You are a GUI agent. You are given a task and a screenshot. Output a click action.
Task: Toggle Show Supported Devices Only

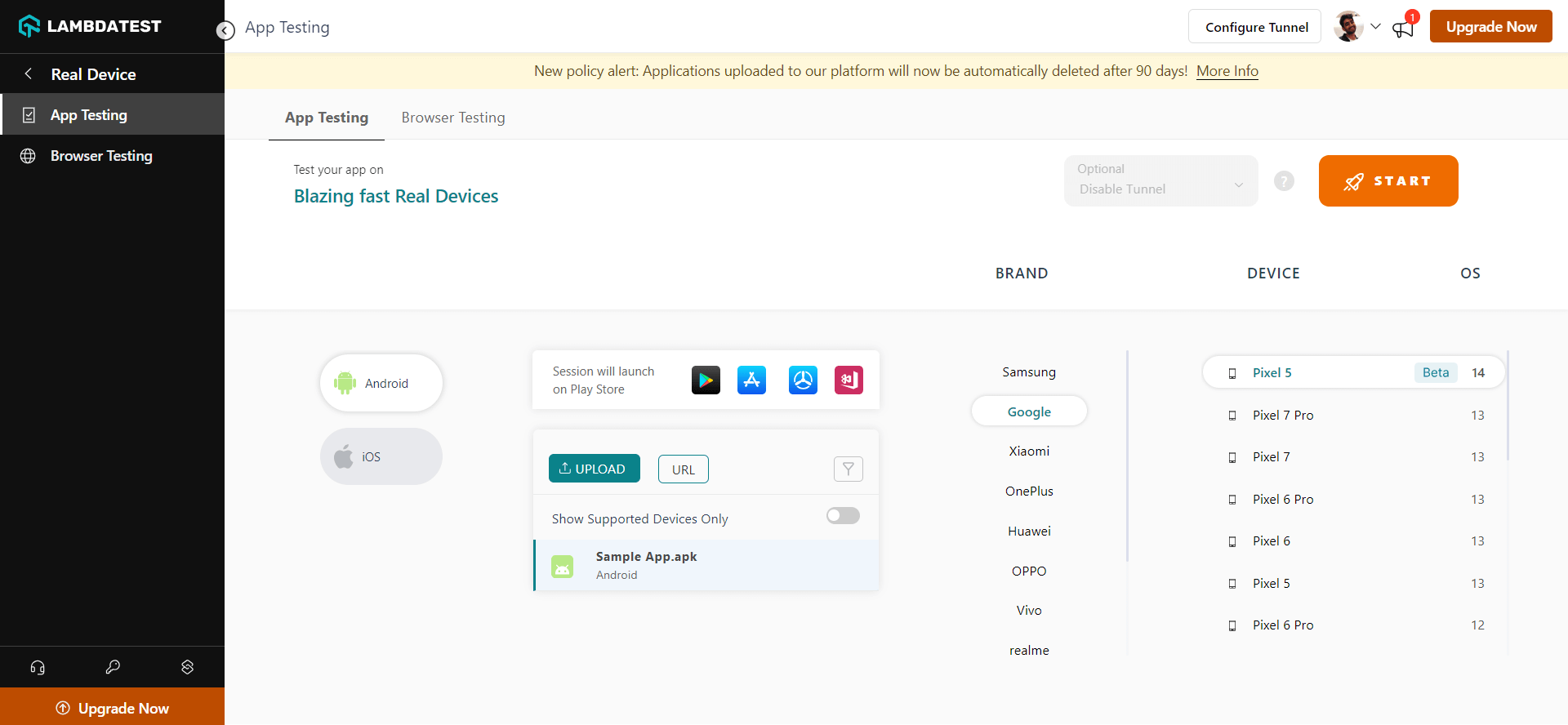843,516
